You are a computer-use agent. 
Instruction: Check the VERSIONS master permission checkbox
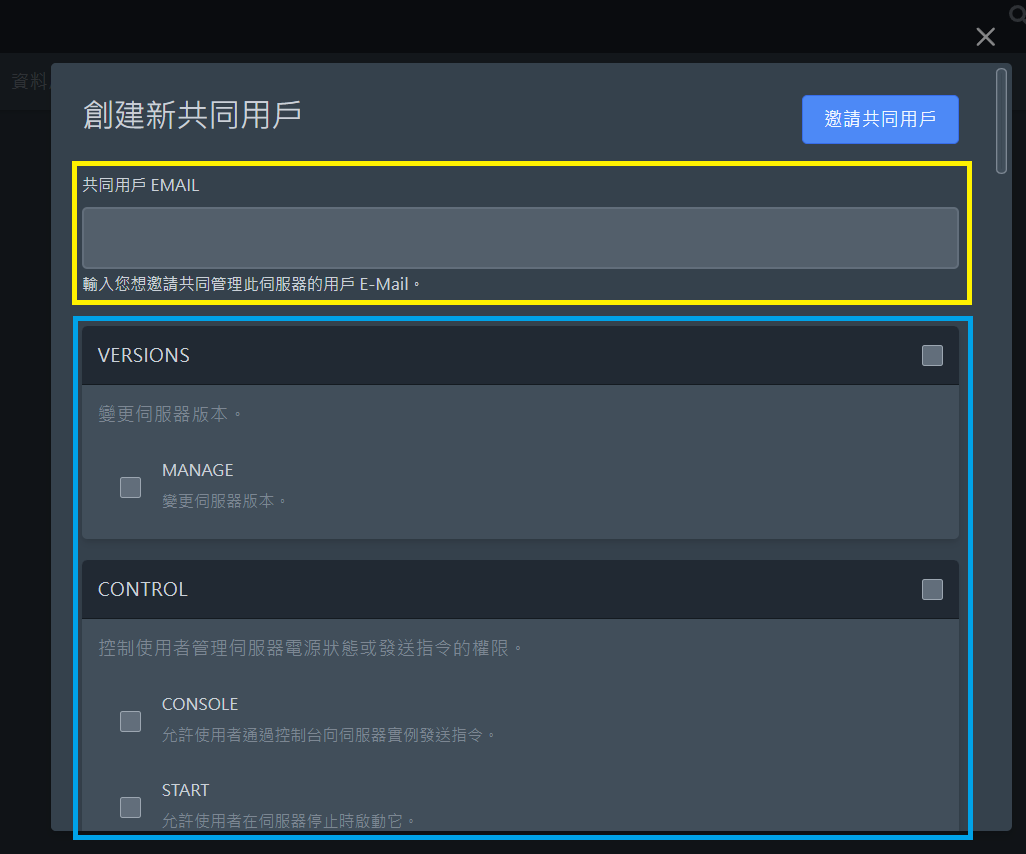(932, 355)
